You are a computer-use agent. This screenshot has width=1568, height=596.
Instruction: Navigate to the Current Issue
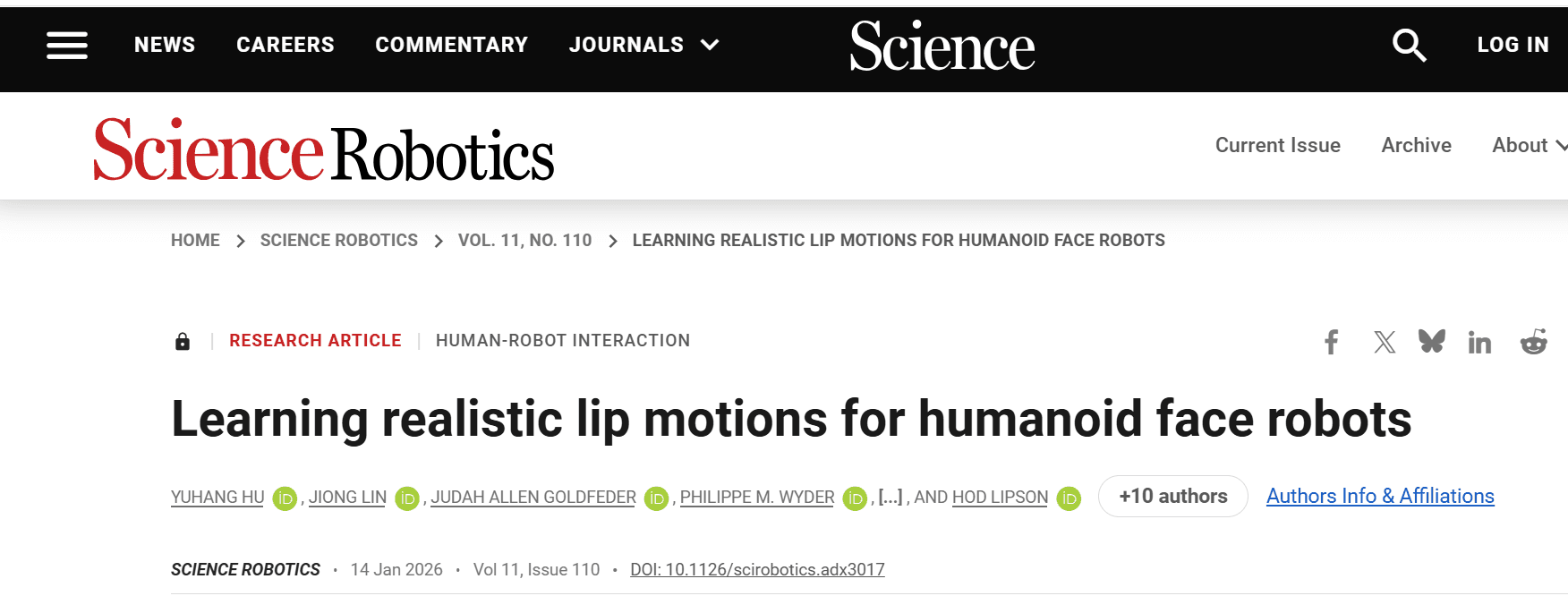(x=1277, y=145)
